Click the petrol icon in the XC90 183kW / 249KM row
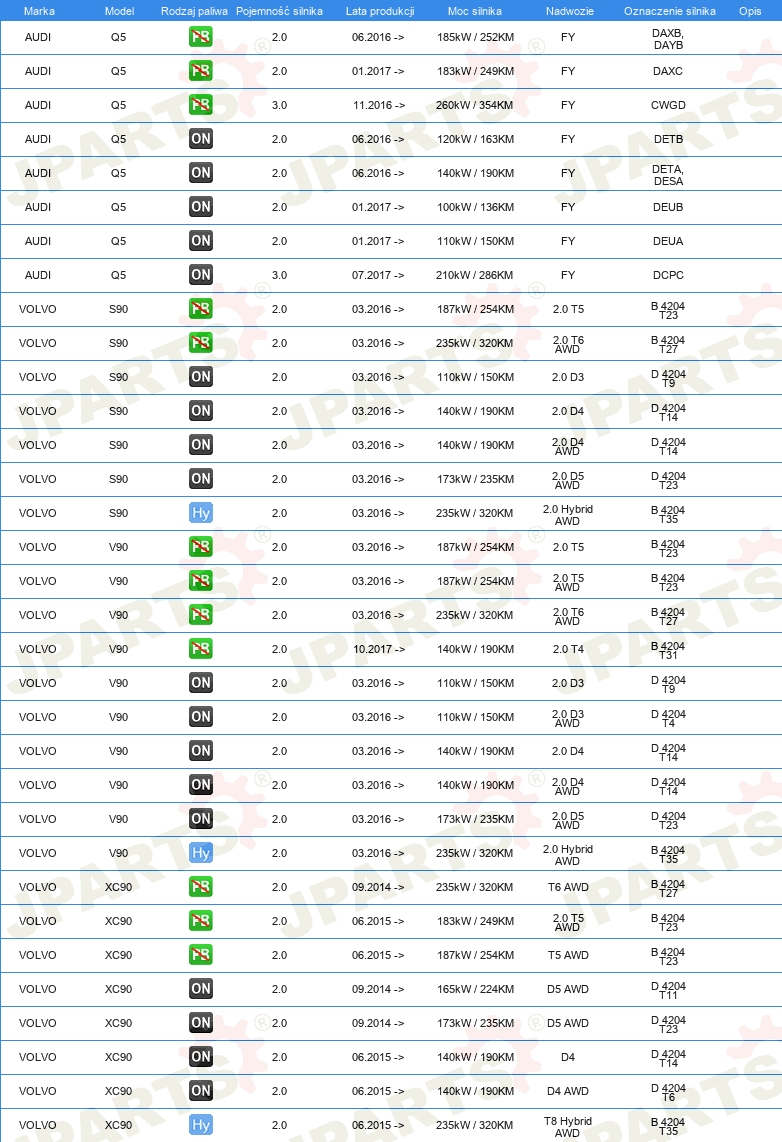The image size is (782, 1142). 201,921
